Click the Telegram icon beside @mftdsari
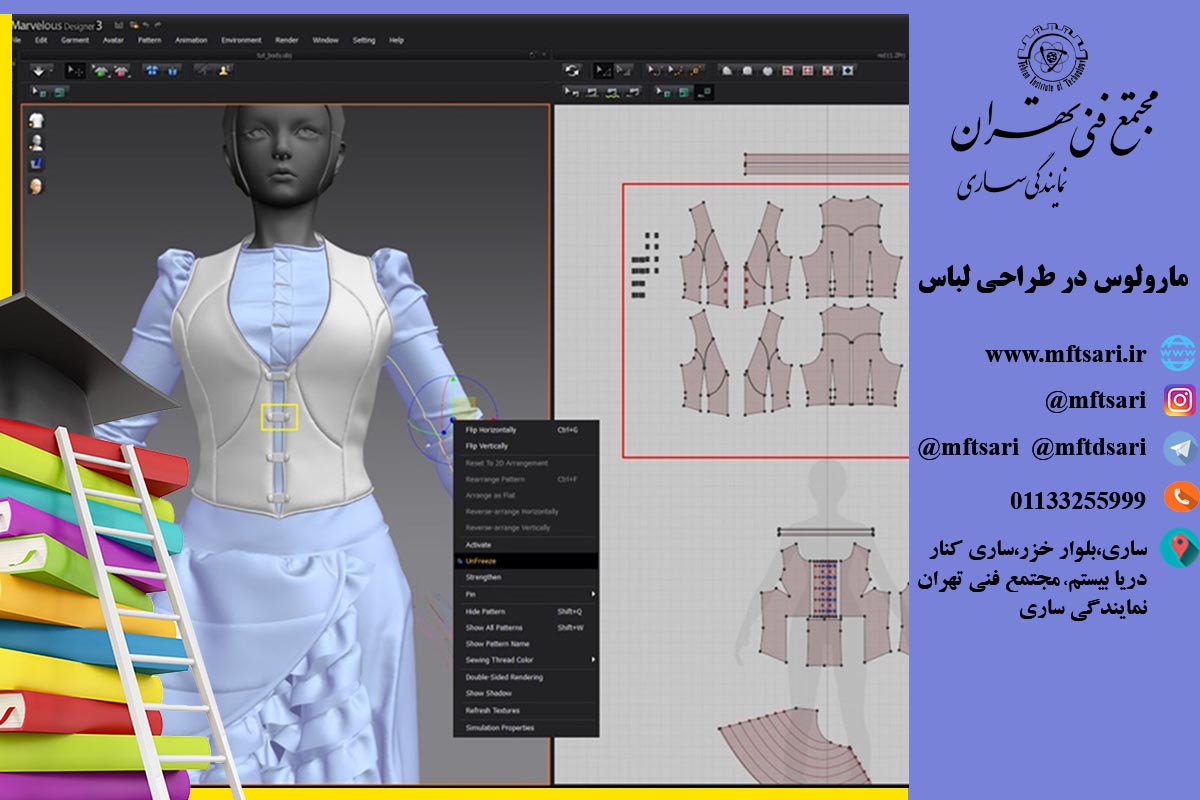1200x800 pixels. [1180, 448]
